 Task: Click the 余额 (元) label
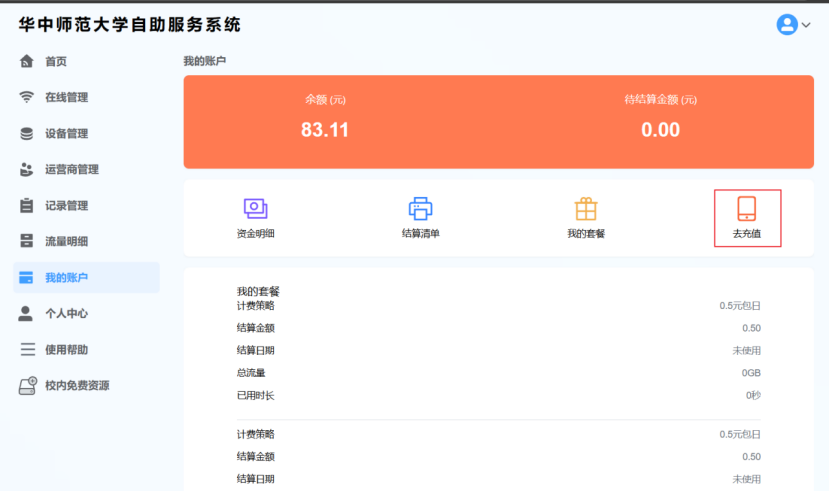(326, 100)
